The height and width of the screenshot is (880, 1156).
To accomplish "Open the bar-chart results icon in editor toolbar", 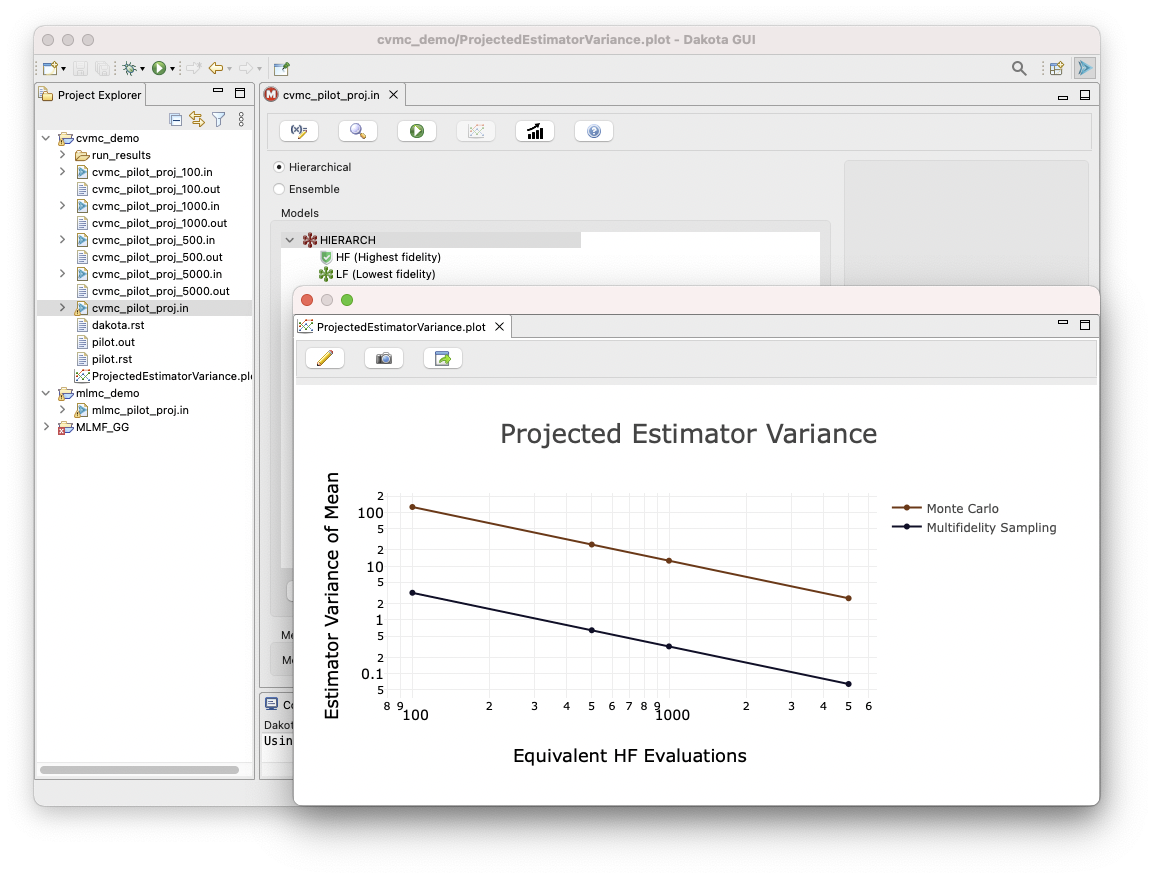I will (534, 130).
